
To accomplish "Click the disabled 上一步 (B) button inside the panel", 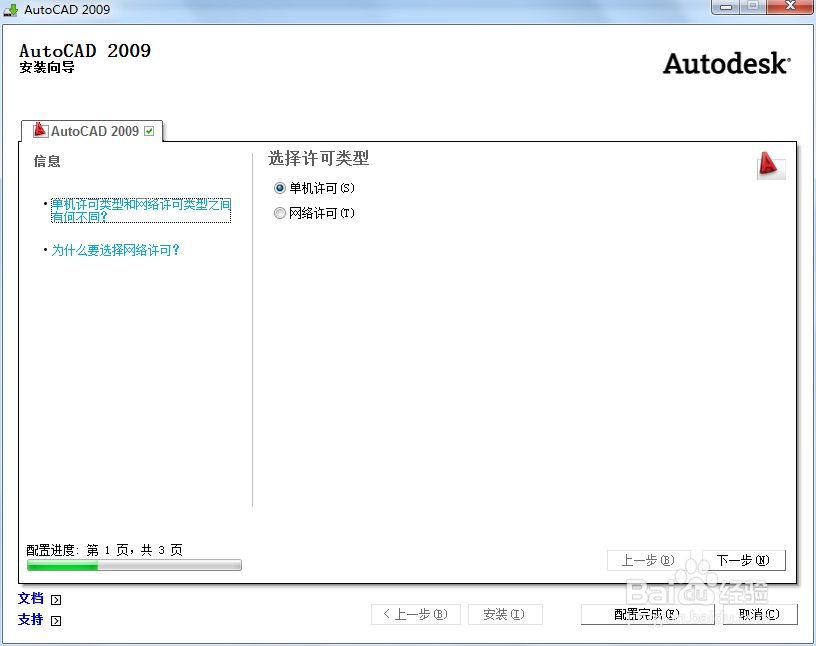I will click(x=648, y=560).
